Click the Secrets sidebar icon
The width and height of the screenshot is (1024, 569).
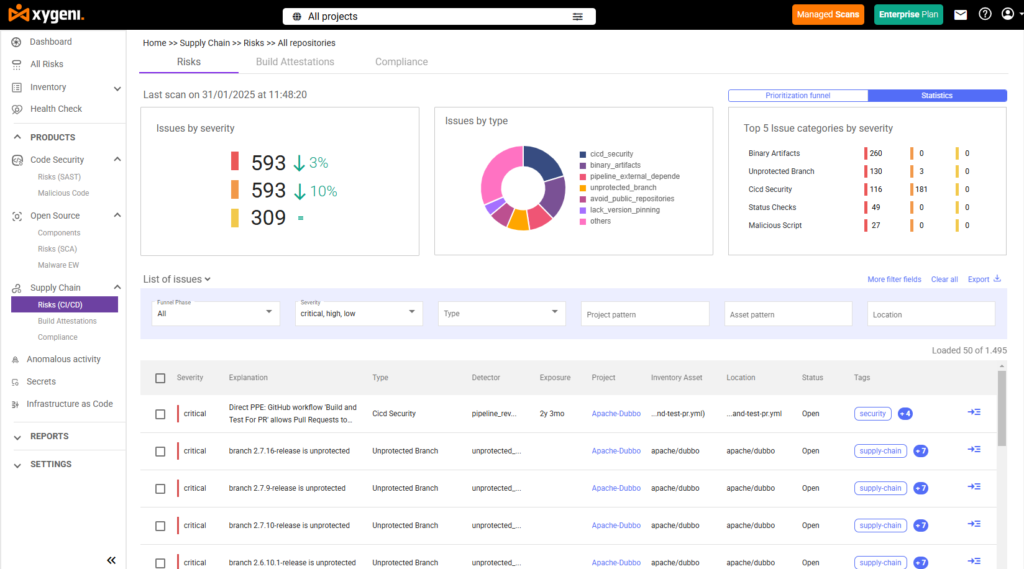click(x=15, y=382)
